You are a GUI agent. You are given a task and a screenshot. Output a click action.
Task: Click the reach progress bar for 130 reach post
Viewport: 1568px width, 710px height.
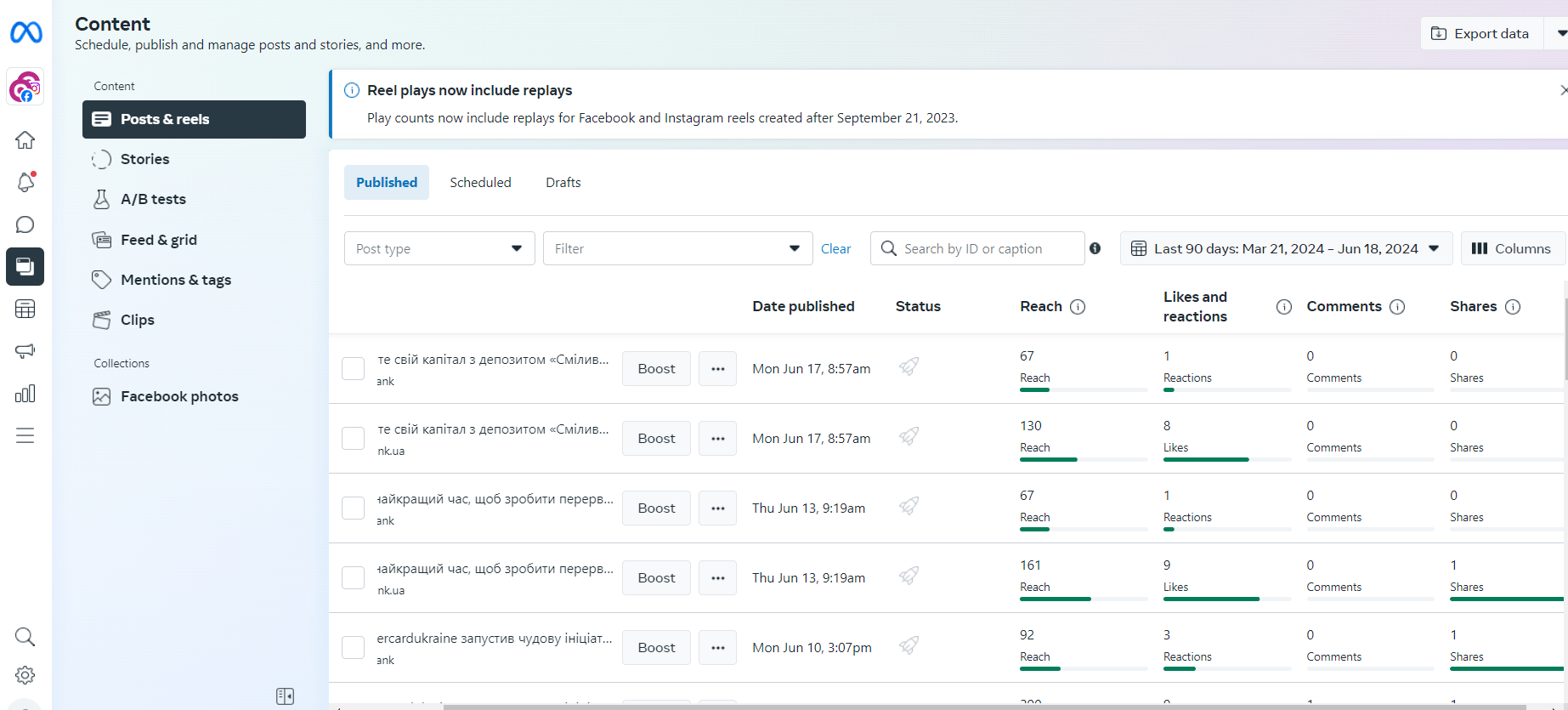(x=1084, y=460)
